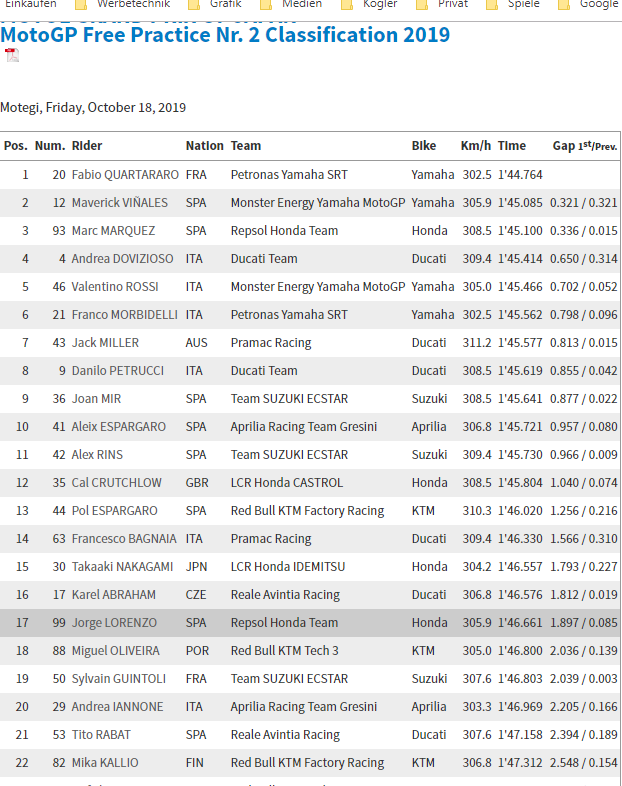Click rider name Danilo PETRUCCI
This screenshot has width=622, height=786.
click(118, 371)
